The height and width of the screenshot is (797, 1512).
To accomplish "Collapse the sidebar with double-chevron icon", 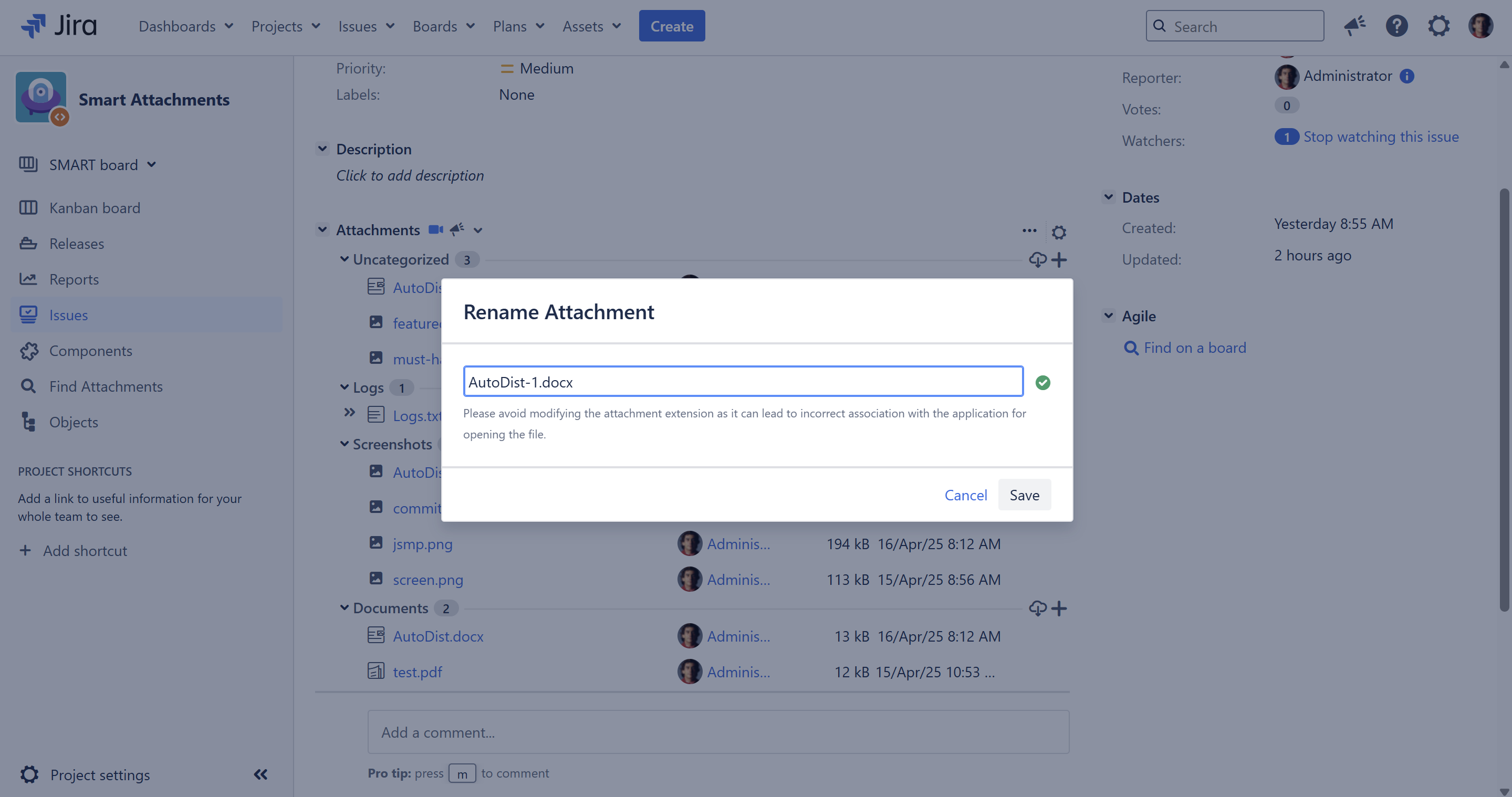I will pyautogui.click(x=260, y=774).
